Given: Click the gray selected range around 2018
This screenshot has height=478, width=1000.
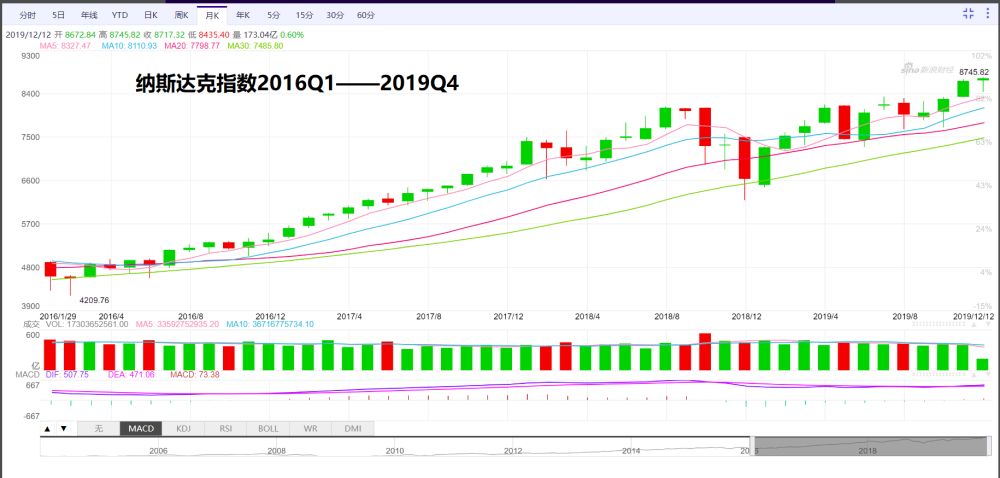Looking at the screenshot, I should (871, 446).
